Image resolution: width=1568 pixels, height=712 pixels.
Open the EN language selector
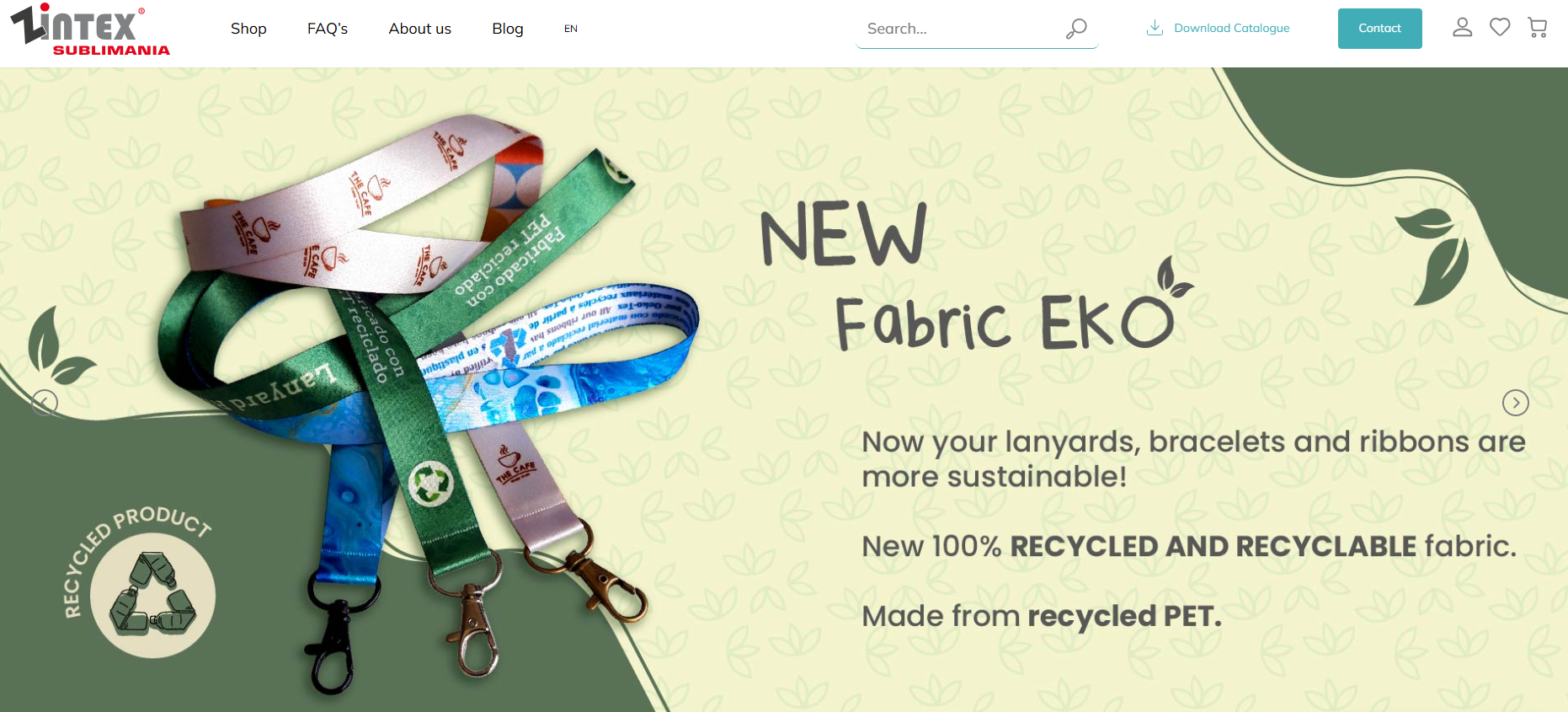[x=571, y=29]
